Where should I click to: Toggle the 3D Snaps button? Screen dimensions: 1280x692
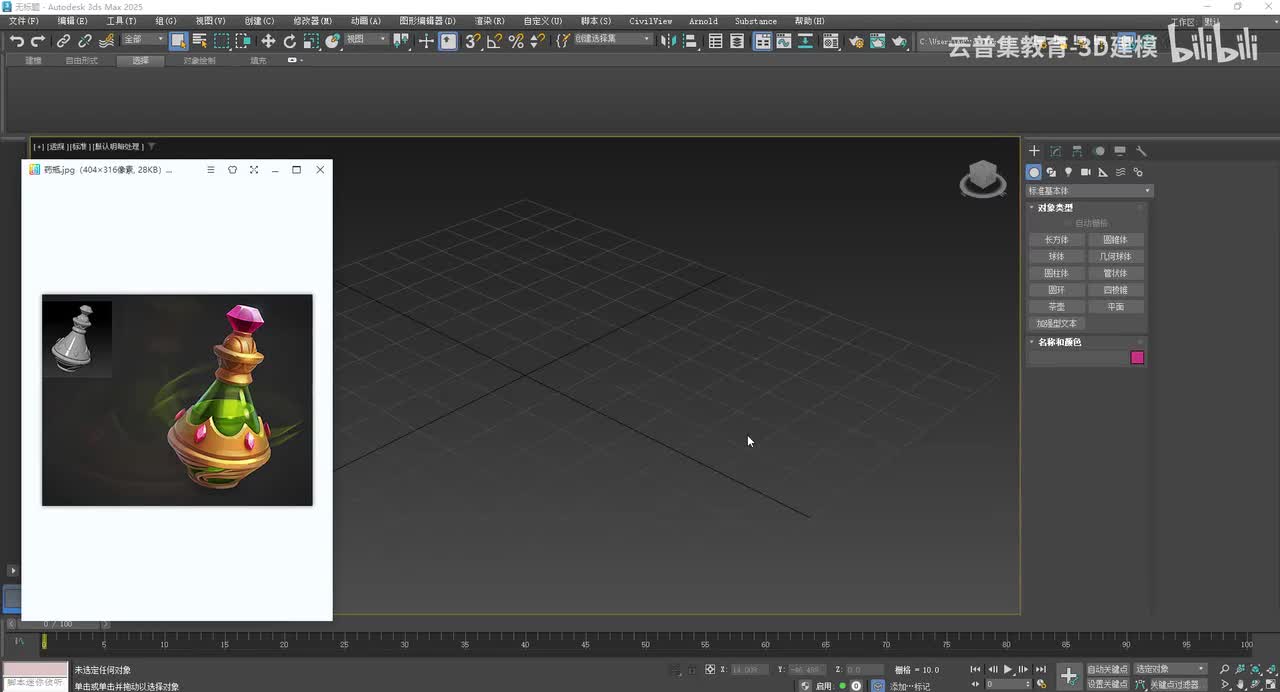[x=473, y=41]
